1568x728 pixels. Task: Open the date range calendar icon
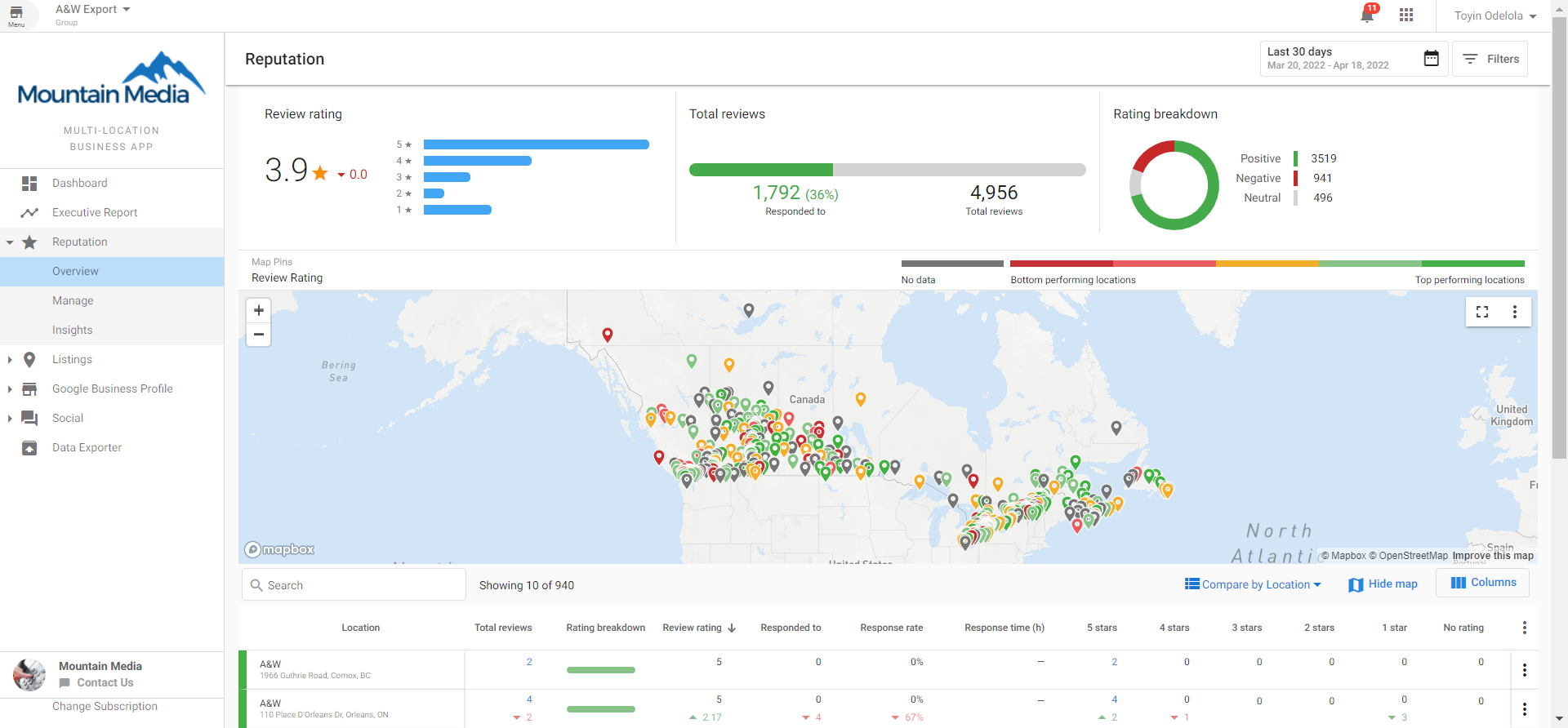coord(1432,58)
